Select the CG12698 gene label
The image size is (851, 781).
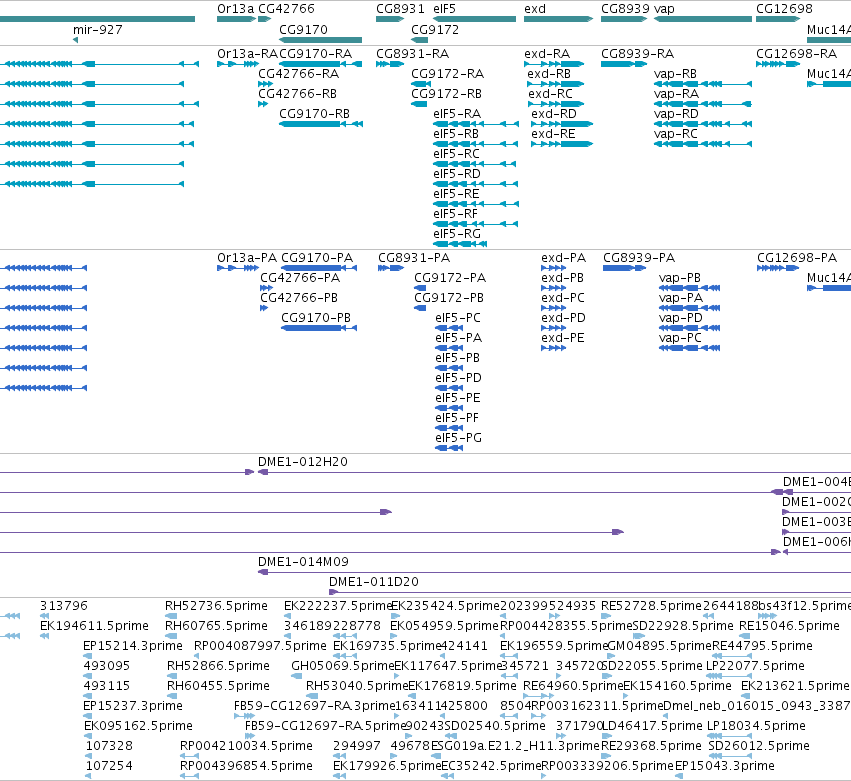tap(784, 9)
